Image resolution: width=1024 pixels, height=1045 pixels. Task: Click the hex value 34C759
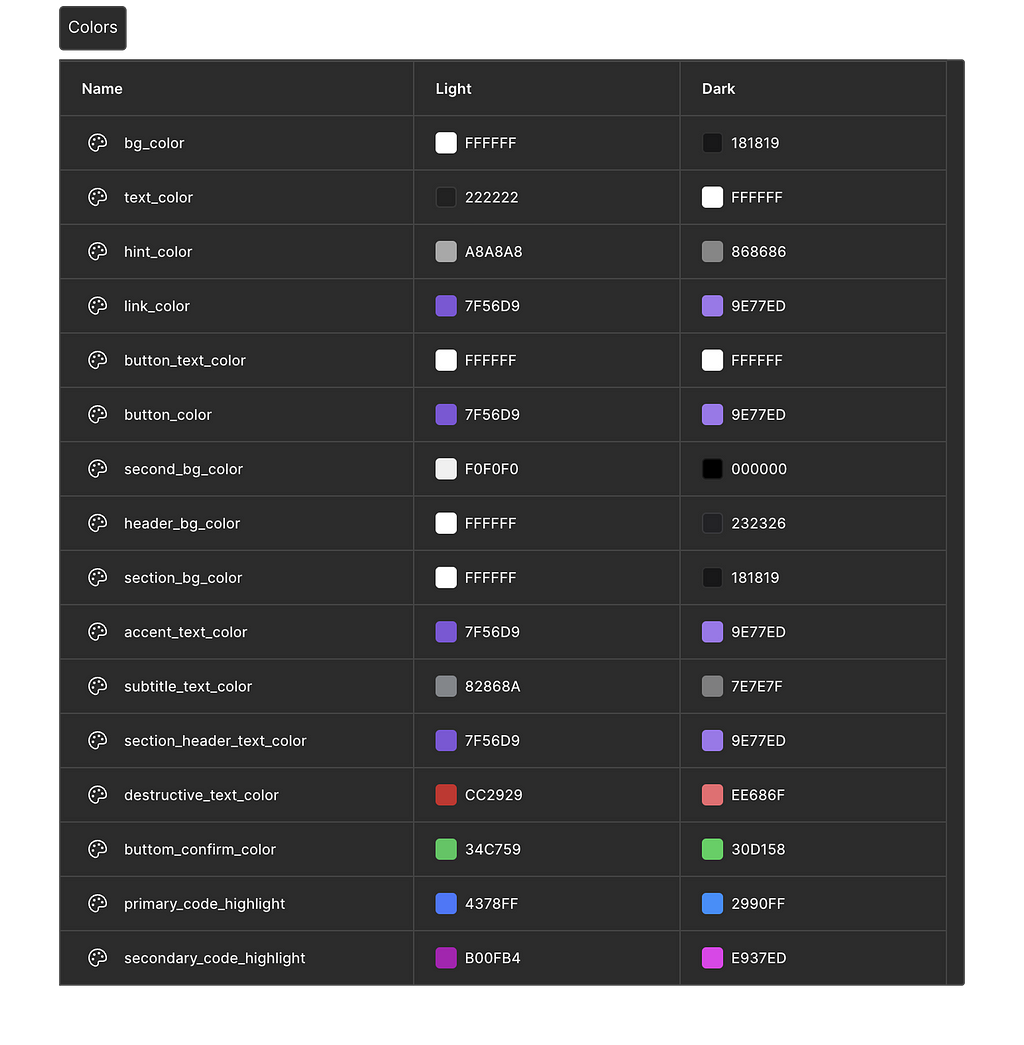[493, 849]
